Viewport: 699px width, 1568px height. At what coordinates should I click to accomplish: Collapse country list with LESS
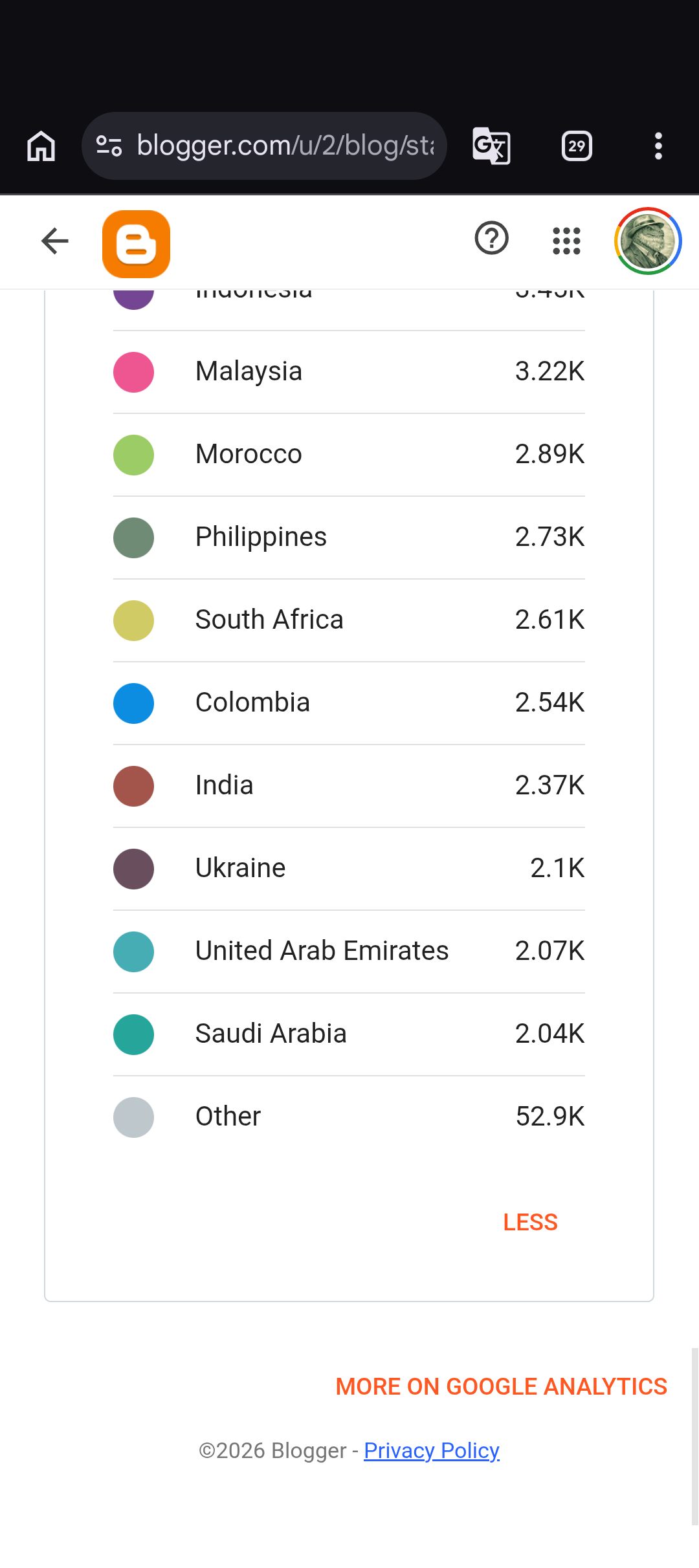pos(531,1222)
